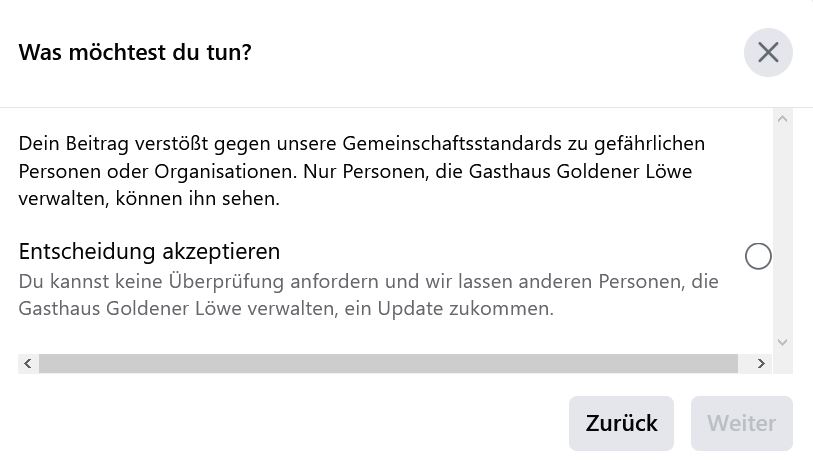The image size is (813, 466).
Task: Click 'Gasthaus Goldener Löwe' in the grey description
Action: [130, 309]
